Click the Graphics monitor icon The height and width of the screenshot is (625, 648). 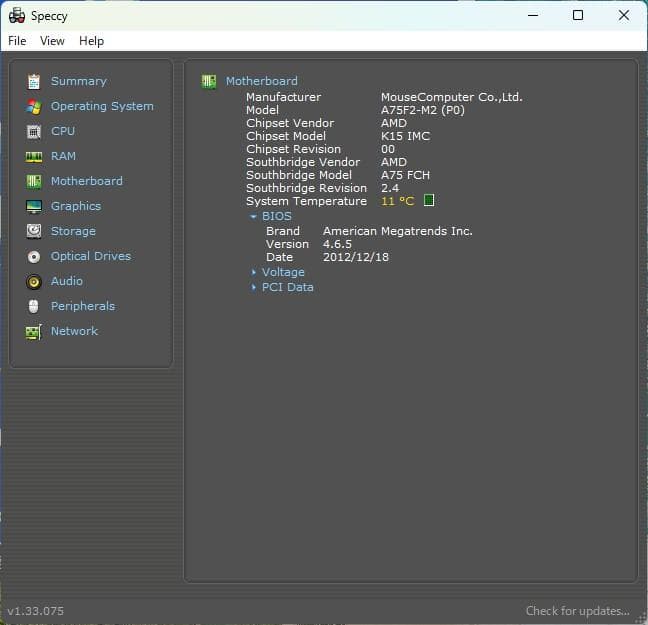[34, 206]
